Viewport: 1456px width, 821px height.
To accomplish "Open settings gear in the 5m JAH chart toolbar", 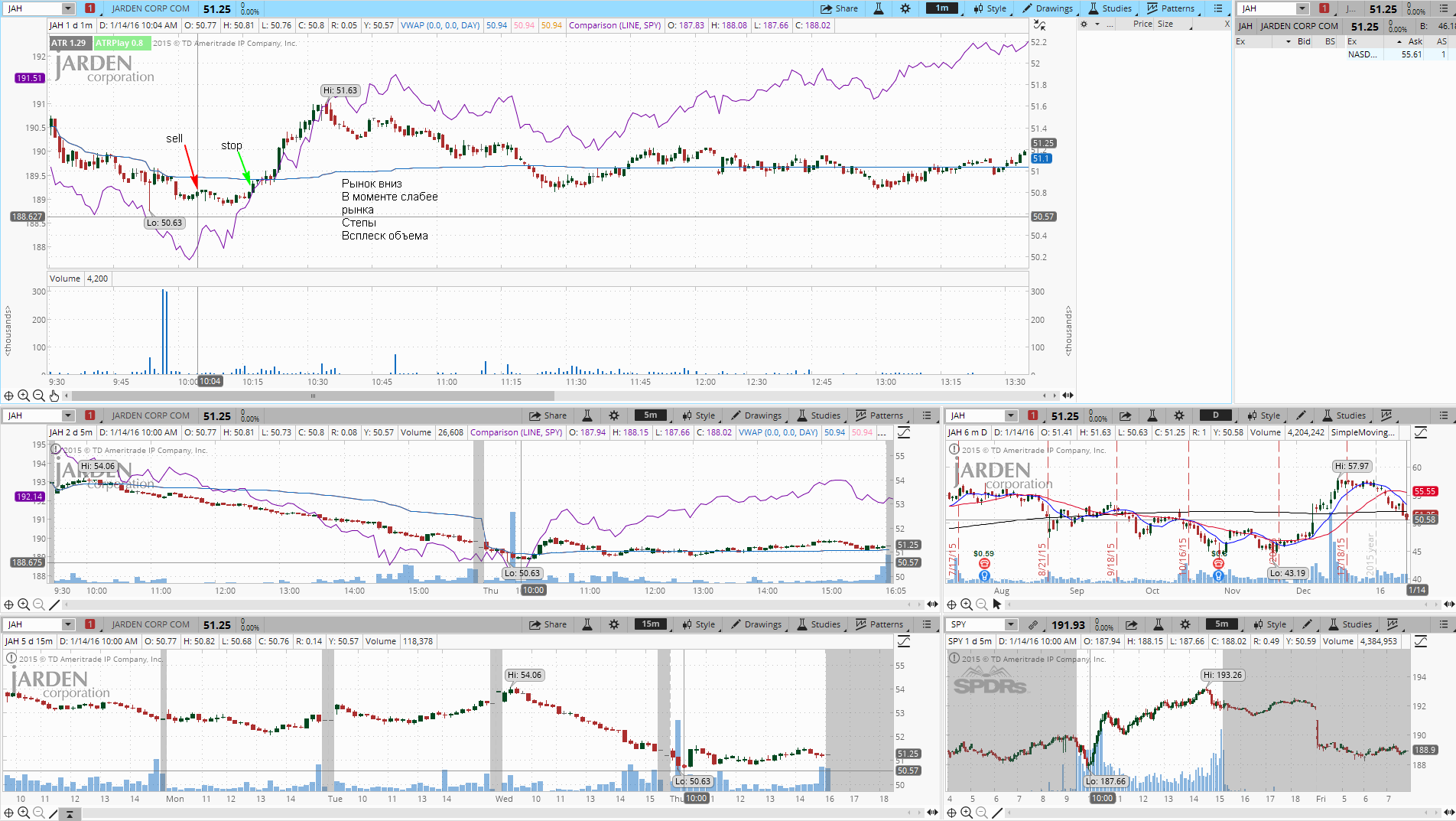I will (x=614, y=415).
